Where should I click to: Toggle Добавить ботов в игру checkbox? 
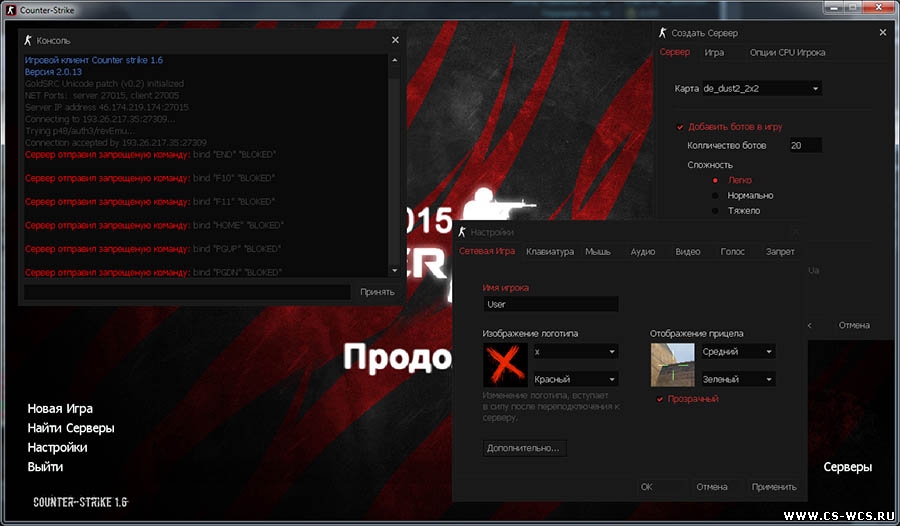[x=680, y=127]
